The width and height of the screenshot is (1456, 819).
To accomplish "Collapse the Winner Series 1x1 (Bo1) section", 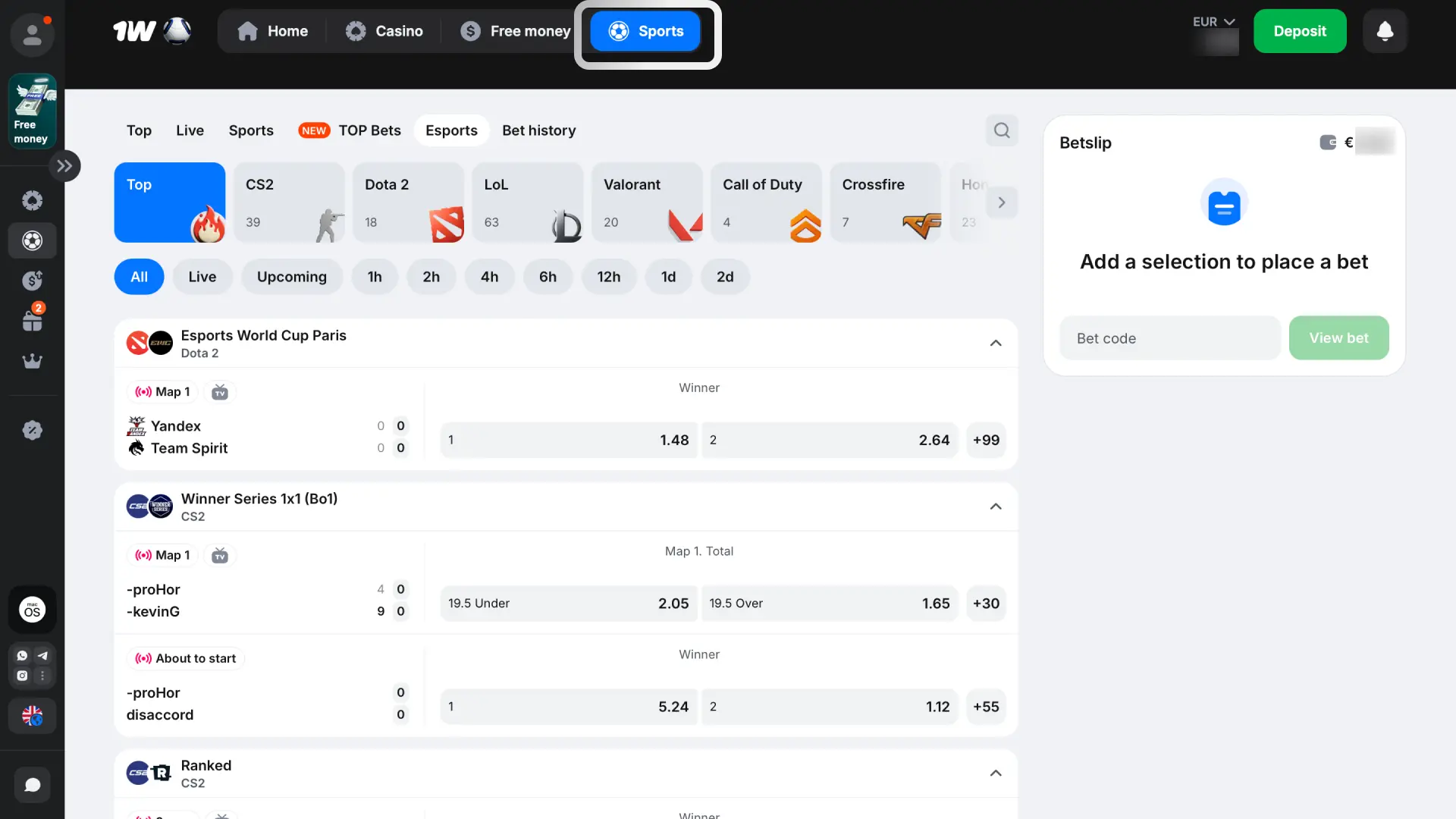I will point(996,507).
